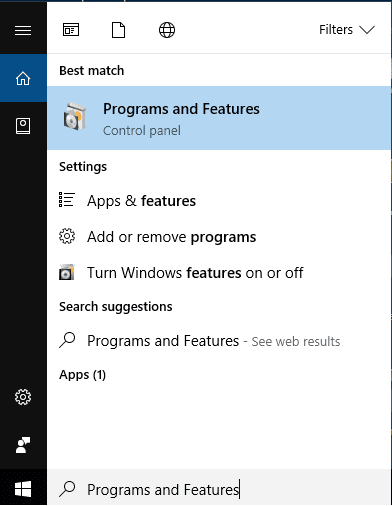Click magnifier icon of search suggestion

click(67, 340)
